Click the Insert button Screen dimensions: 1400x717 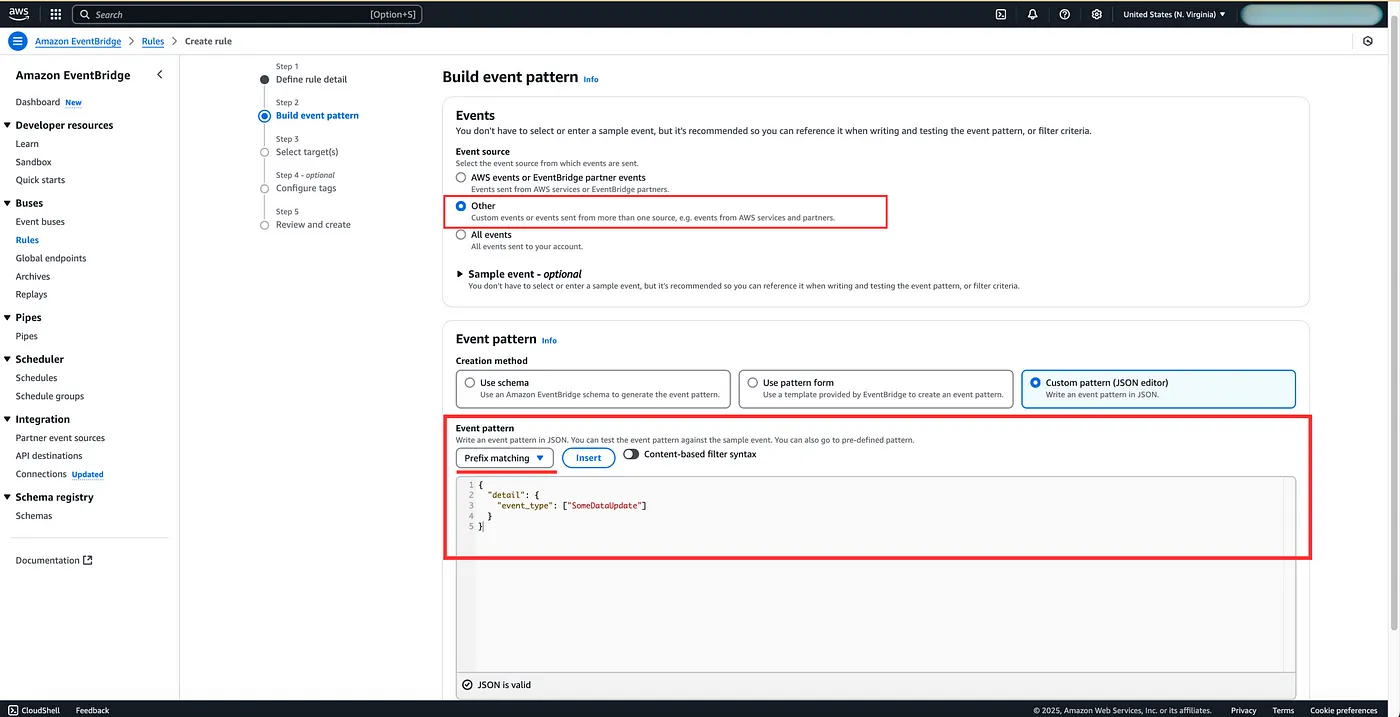[x=588, y=458]
